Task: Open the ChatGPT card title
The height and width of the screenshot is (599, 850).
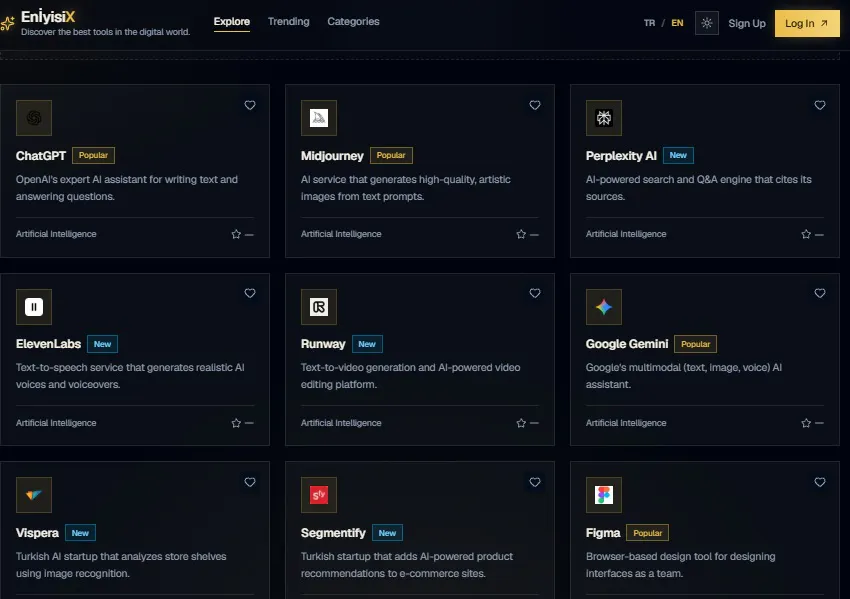Action: click(41, 156)
